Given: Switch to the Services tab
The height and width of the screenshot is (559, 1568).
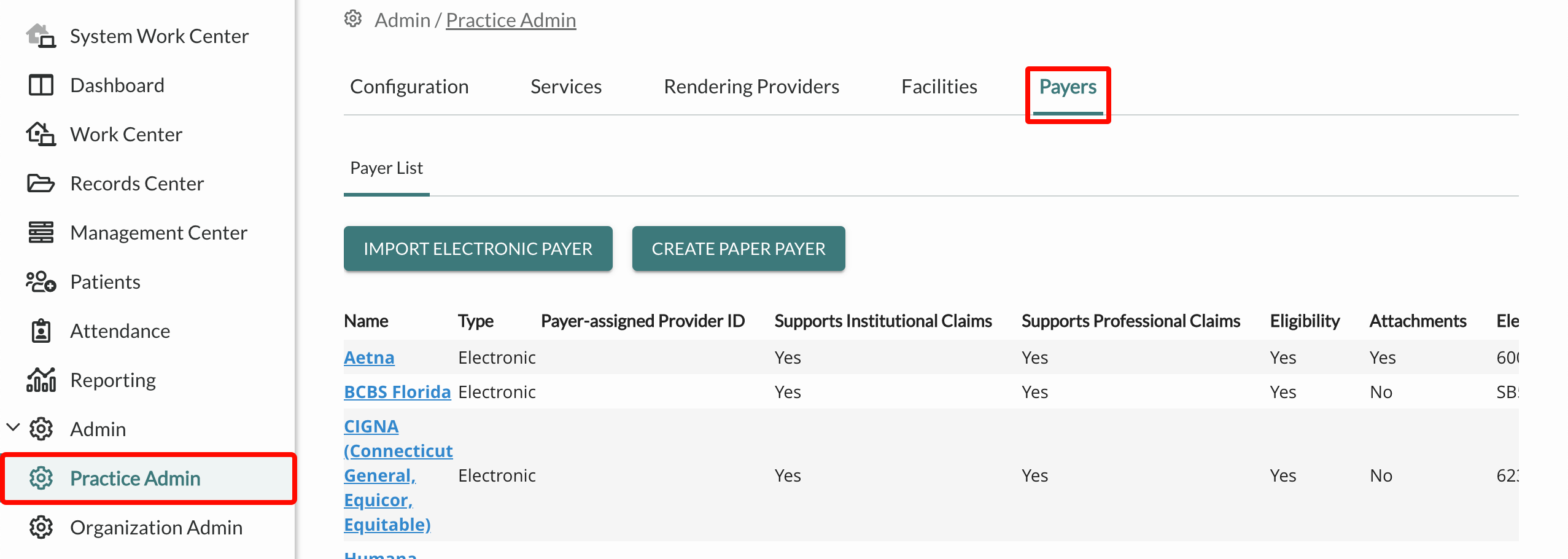Looking at the screenshot, I should [566, 87].
